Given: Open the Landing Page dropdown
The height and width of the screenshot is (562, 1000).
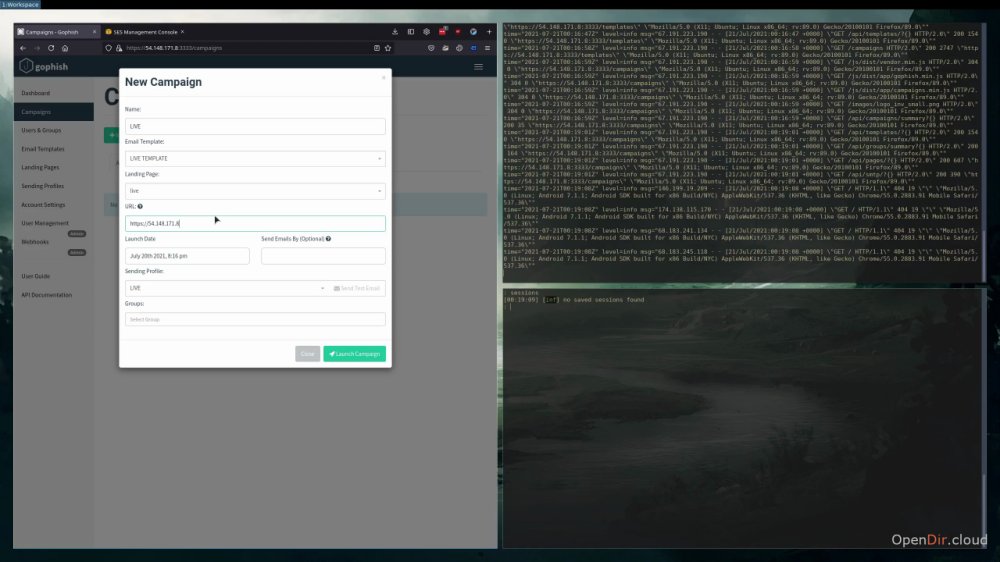Looking at the screenshot, I should (x=255, y=191).
